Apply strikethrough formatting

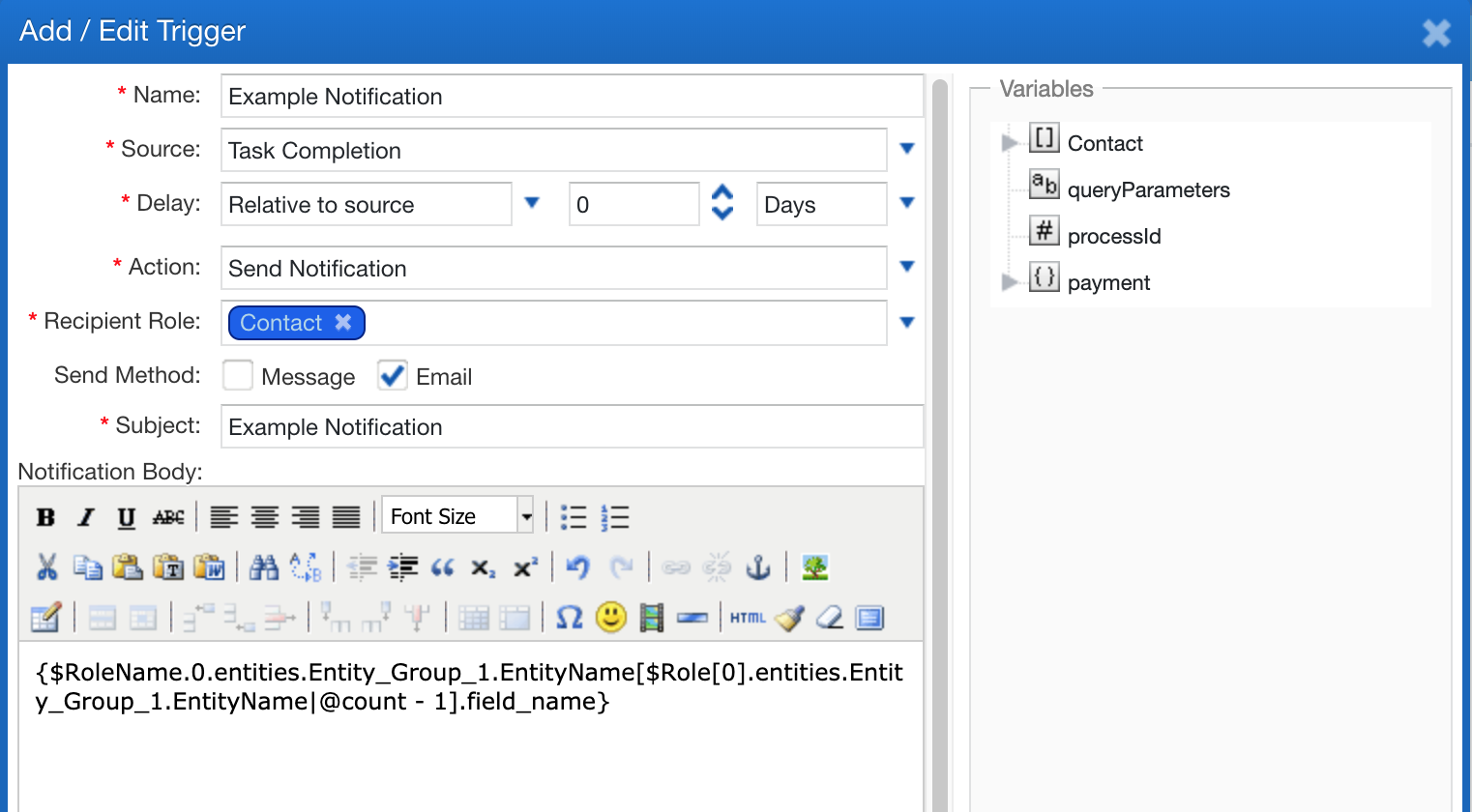tap(168, 517)
